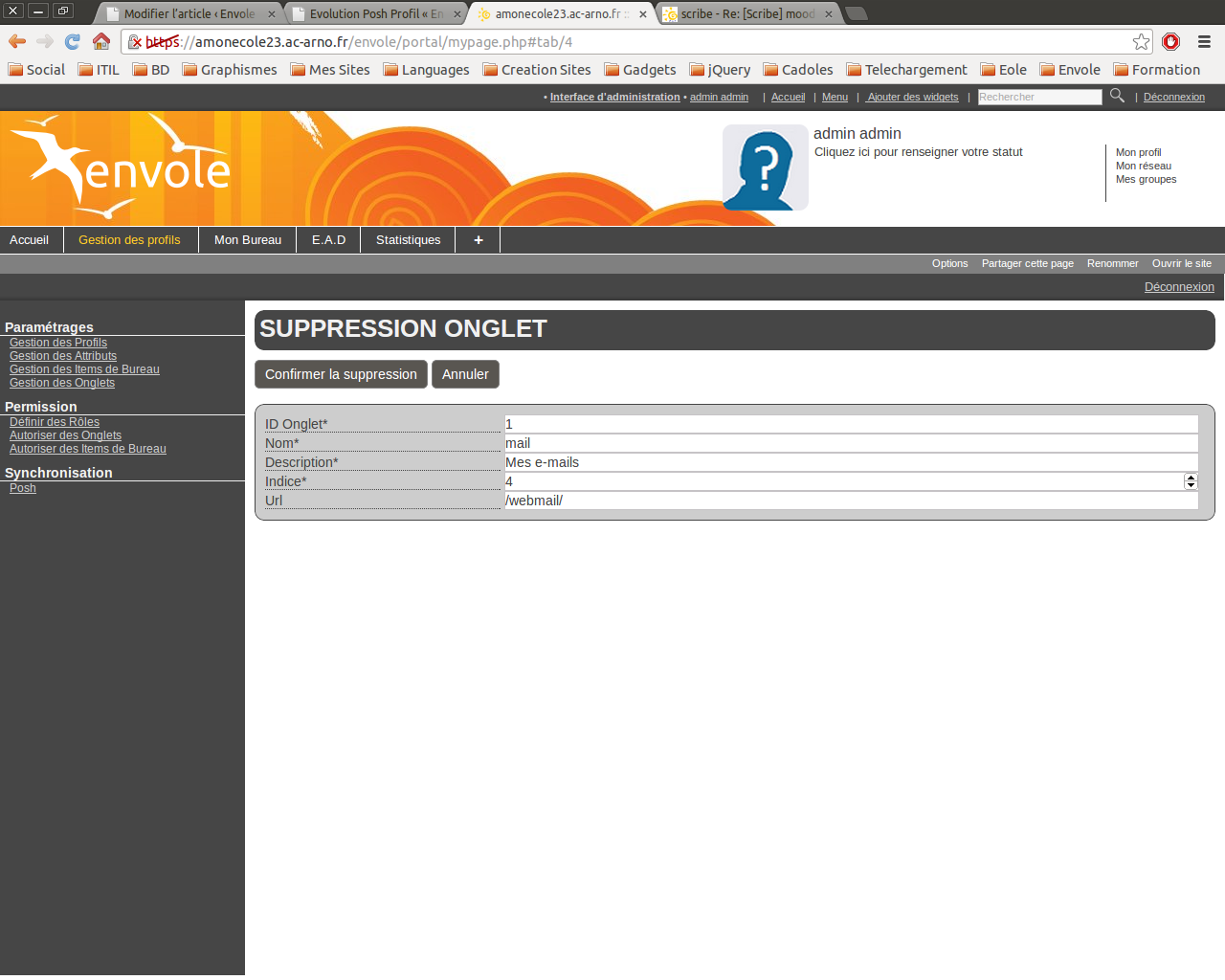This screenshot has height=980, width=1225.
Task: Increase the Indice value stepper
Action: pyautogui.click(x=1191, y=478)
